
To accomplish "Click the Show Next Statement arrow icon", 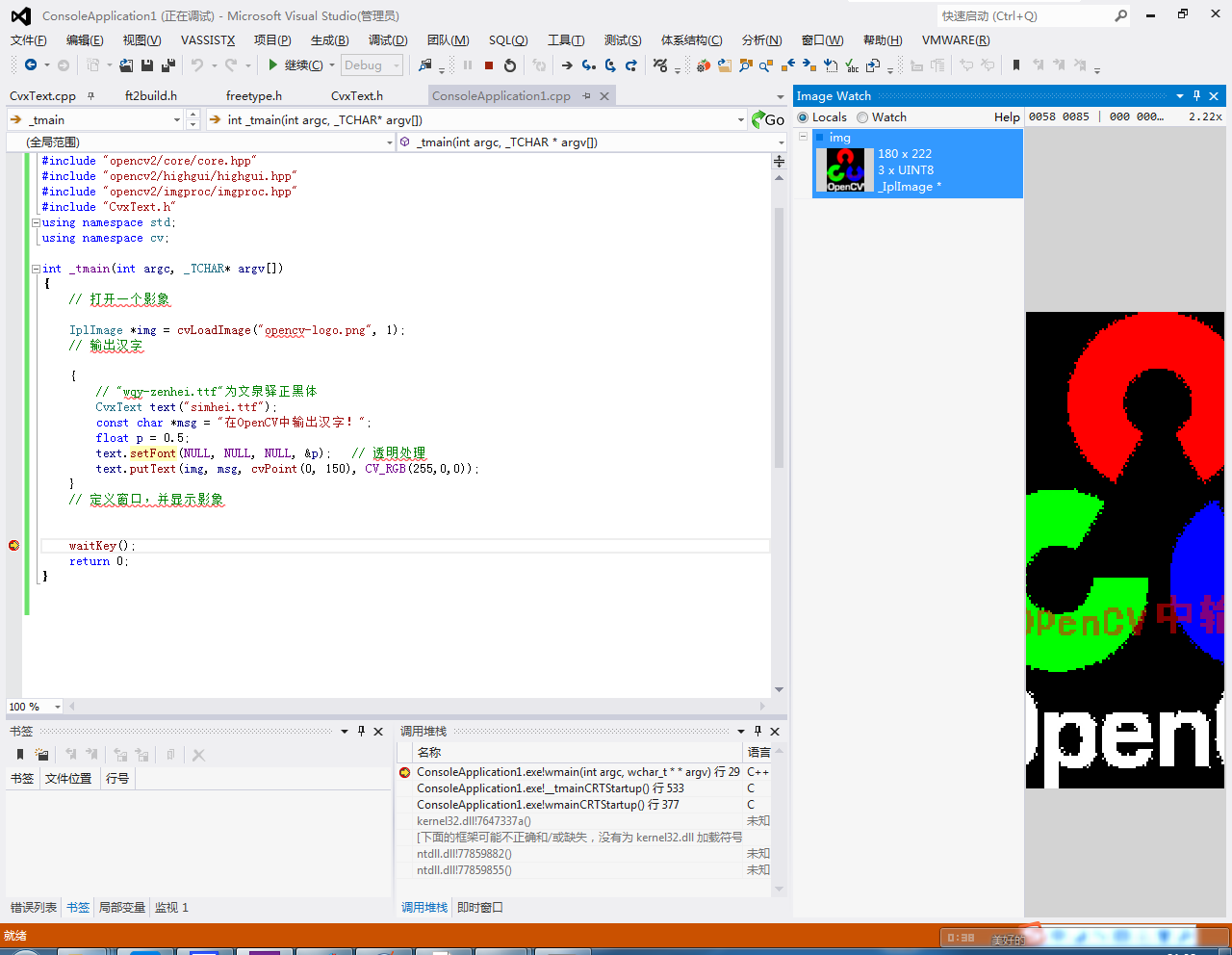I will pos(567,65).
